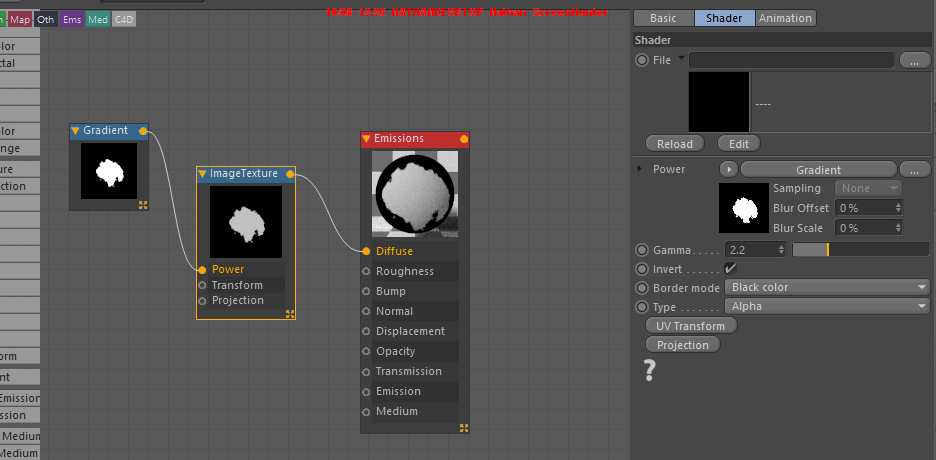Image resolution: width=936 pixels, height=460 pixels.
Task: Click the Gradient node resize corner icon
Action: click(143, 205)
